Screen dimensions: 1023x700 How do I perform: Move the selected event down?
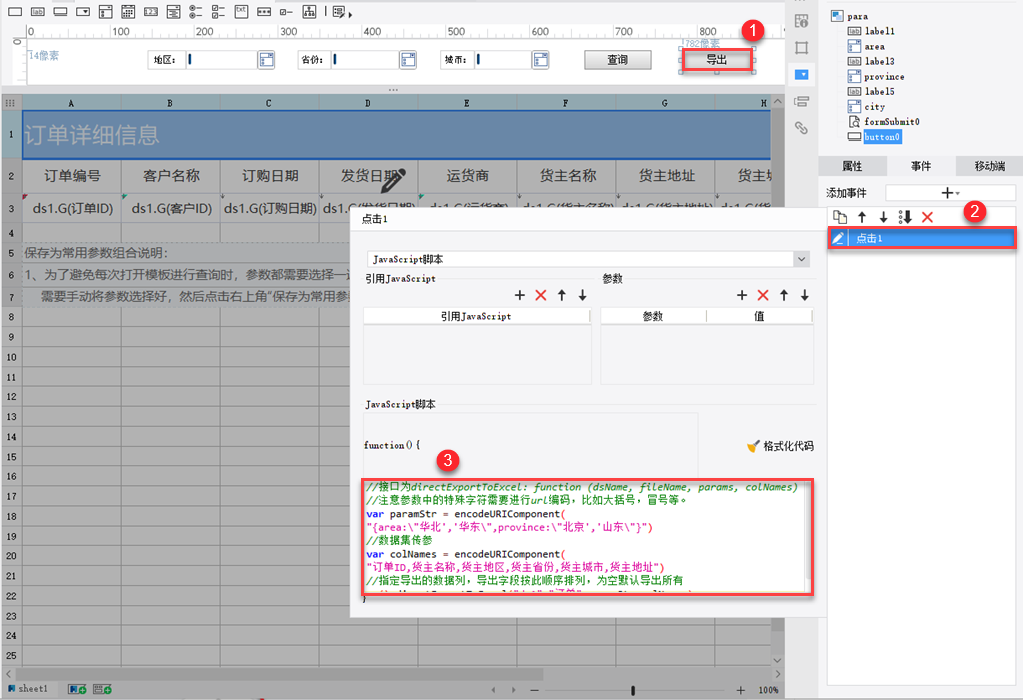[883, 217]
